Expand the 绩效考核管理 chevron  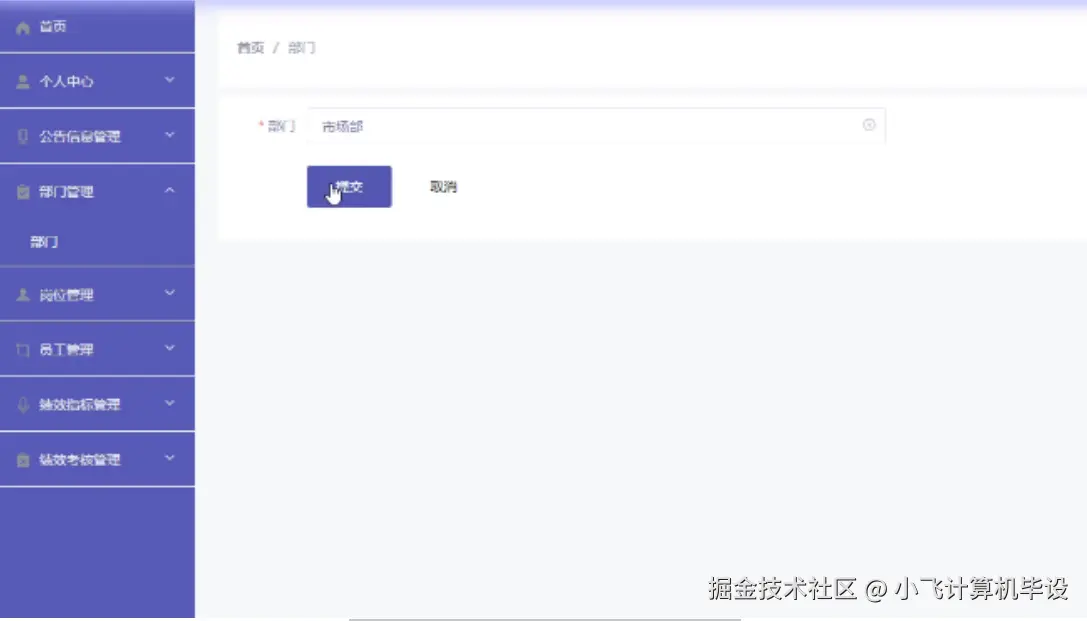click(169, 458)
